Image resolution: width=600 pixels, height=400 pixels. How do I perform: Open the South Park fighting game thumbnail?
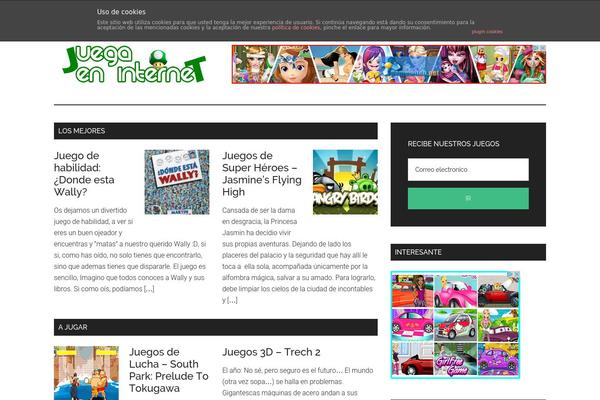click(86, 373)
